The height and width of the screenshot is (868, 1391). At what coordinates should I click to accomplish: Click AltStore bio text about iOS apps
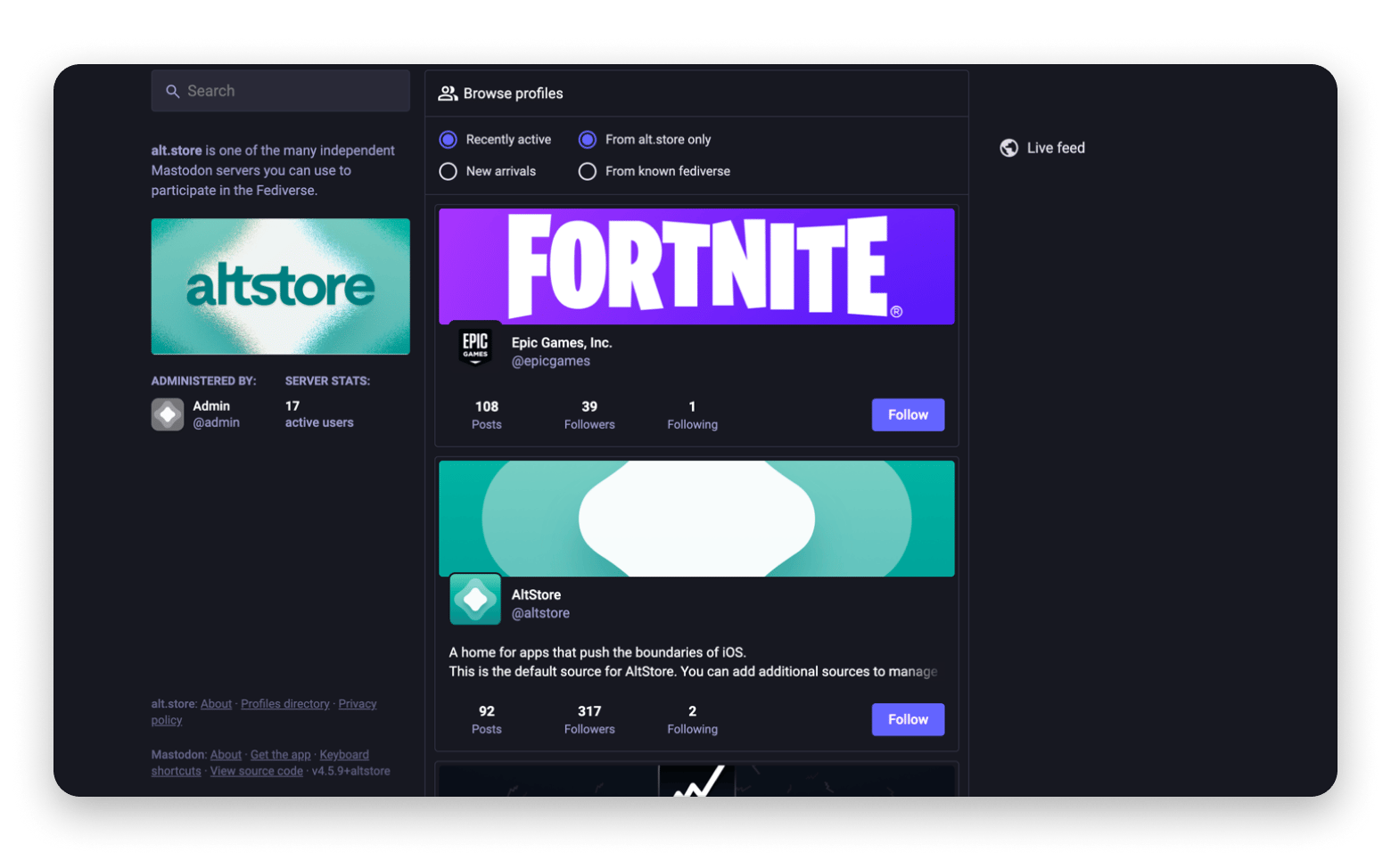693,662
